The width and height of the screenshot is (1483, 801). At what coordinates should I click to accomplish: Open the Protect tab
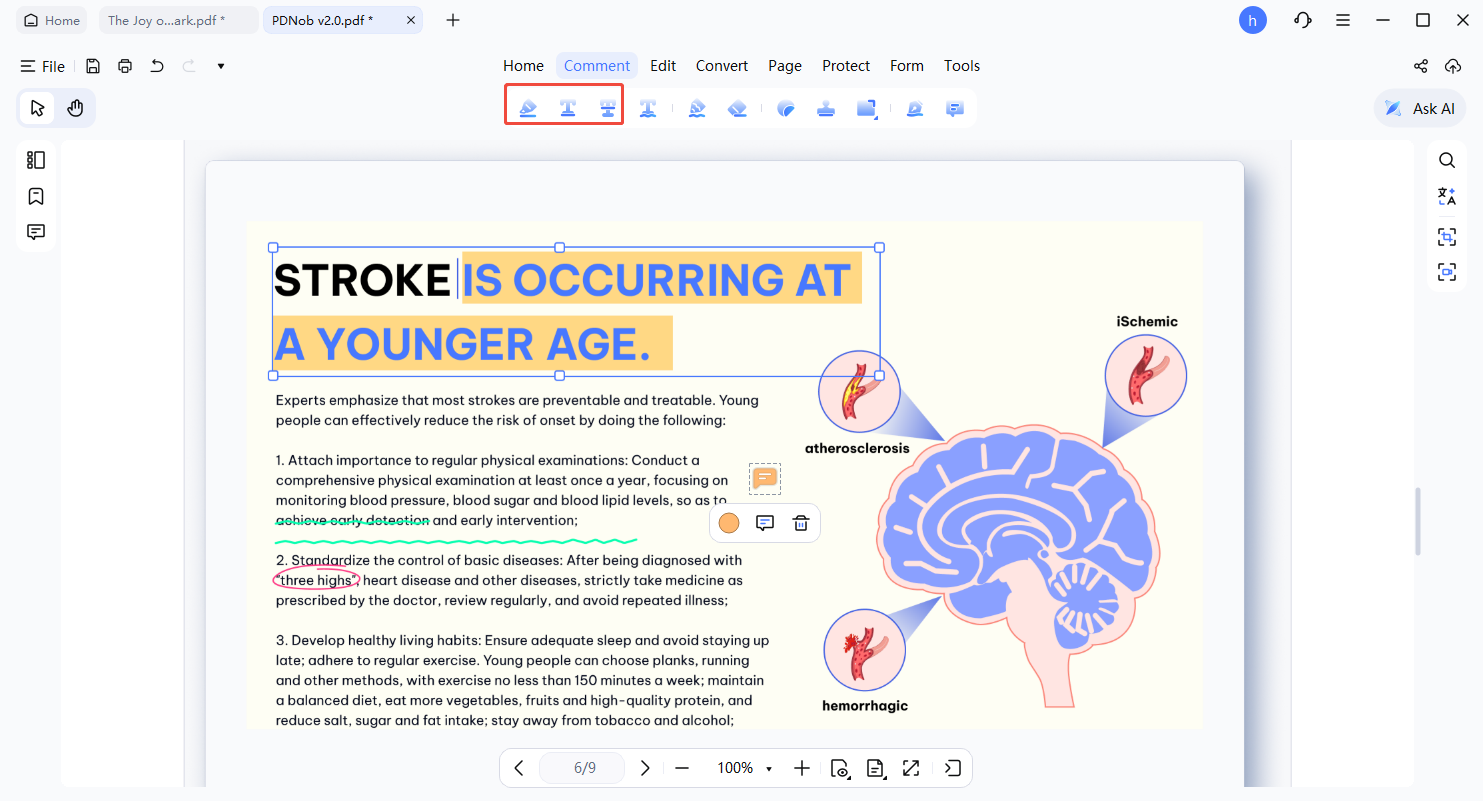pos(845,65)
